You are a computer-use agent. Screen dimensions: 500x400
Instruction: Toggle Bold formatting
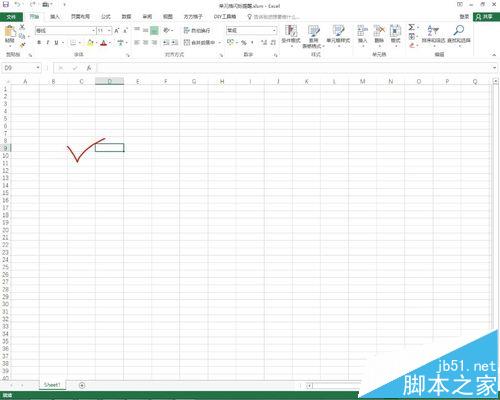click(39, 43)
